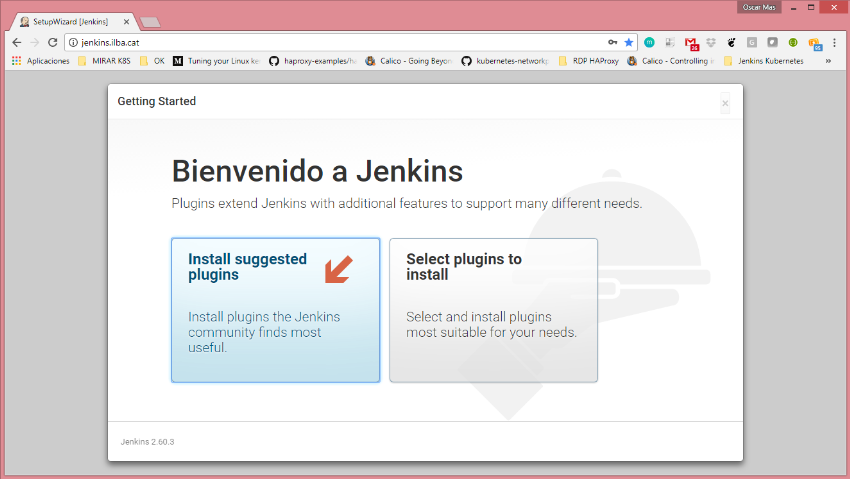This screenshot has width=850, height=479.
Task: Open the kubernetes-network GitHub bookmark
Action: (x=505, y=61)
